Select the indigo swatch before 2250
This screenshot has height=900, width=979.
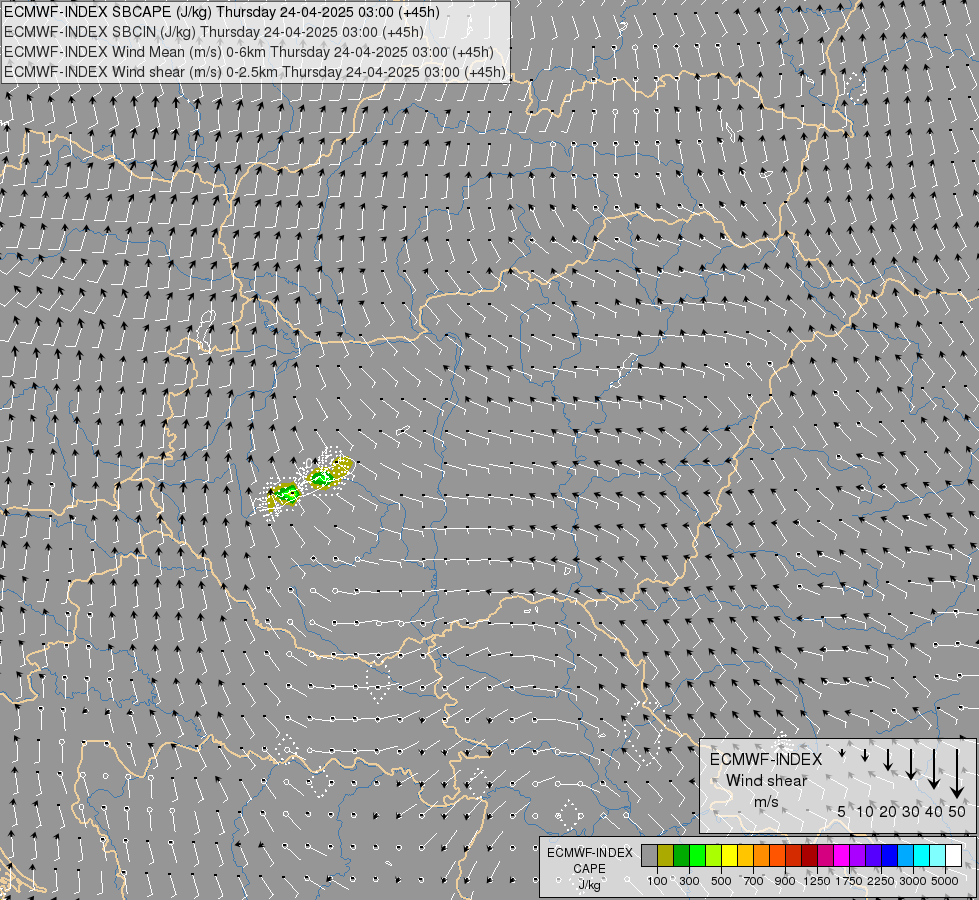tap(873, 856)
